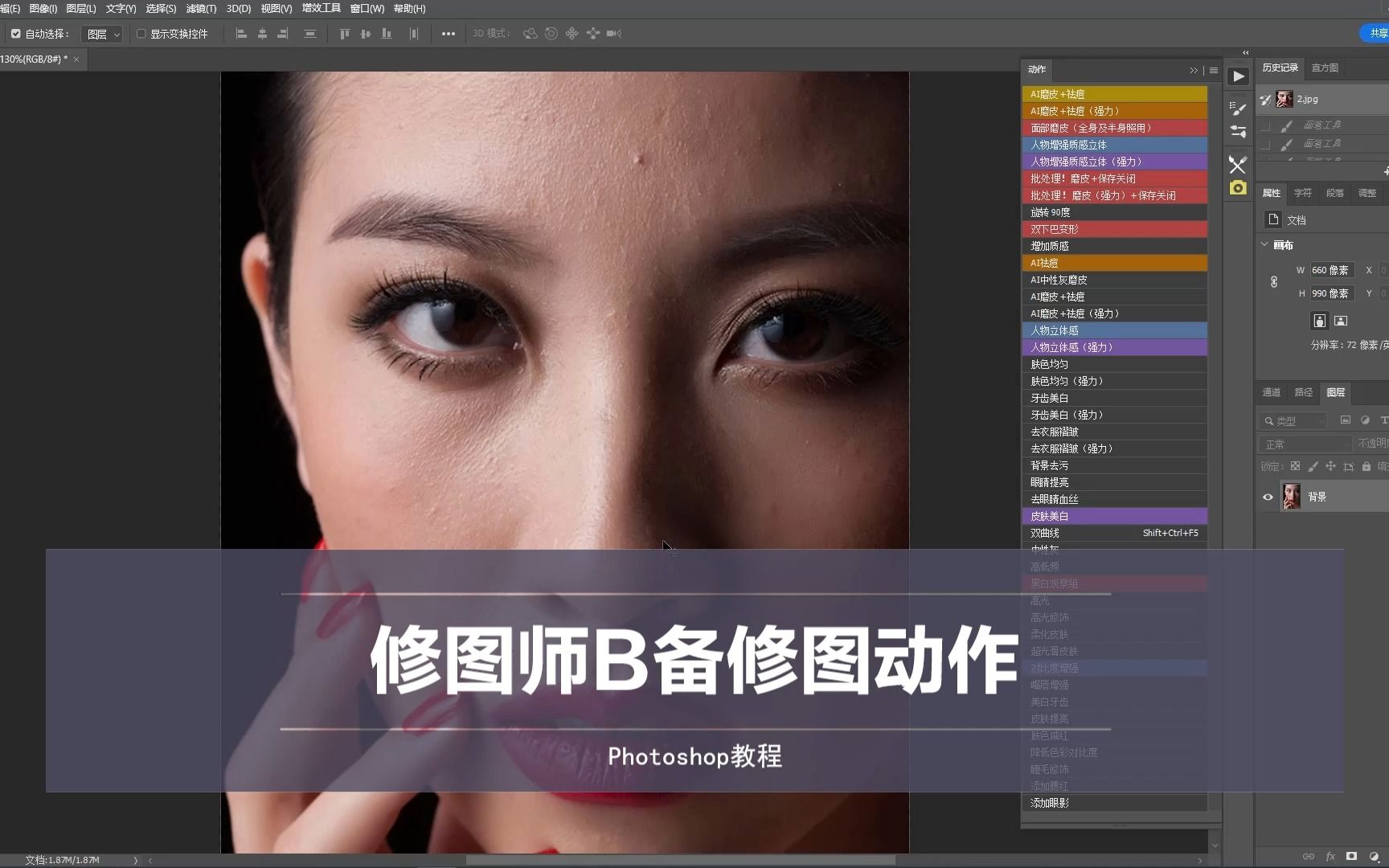The image size is (1389, 868).
Task: Open the Actions panel menu icon
Action: 1213,70
